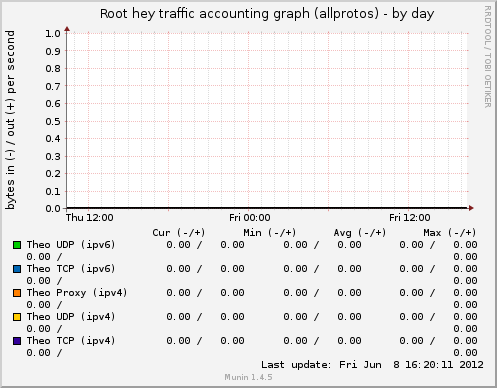Click the 'Fri 00:00' x-axis label
Image resolution: width=497 pixels, height=388 pixels.
pos(250,218)
